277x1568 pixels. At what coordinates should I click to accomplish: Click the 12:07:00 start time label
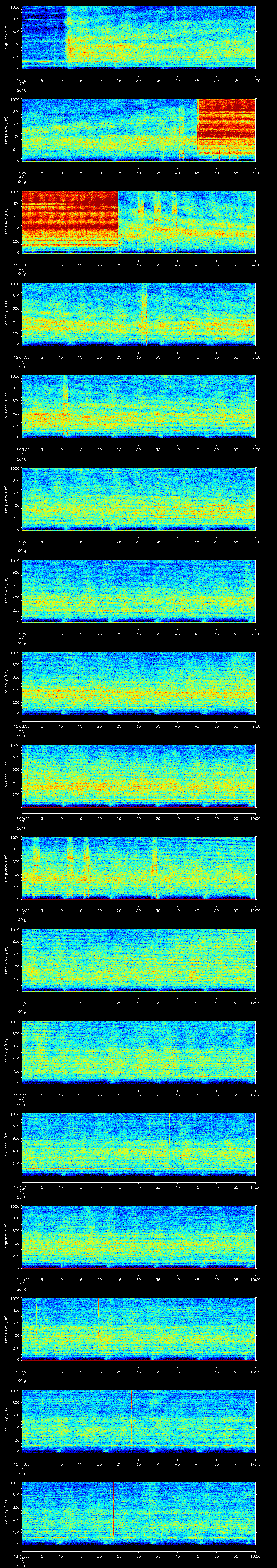point(21,634)
